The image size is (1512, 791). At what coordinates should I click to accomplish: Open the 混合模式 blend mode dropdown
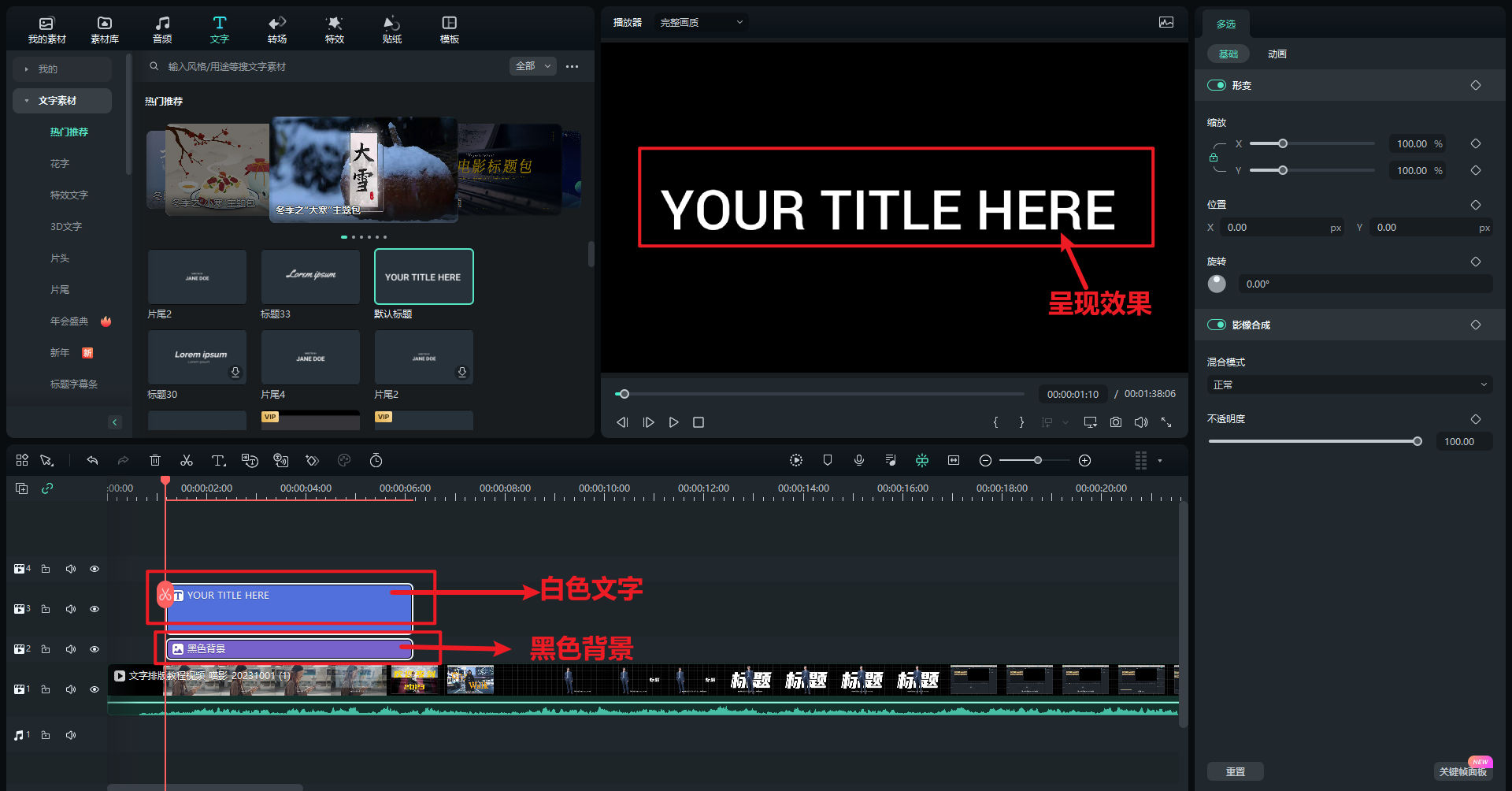(x=1350, y=384)
